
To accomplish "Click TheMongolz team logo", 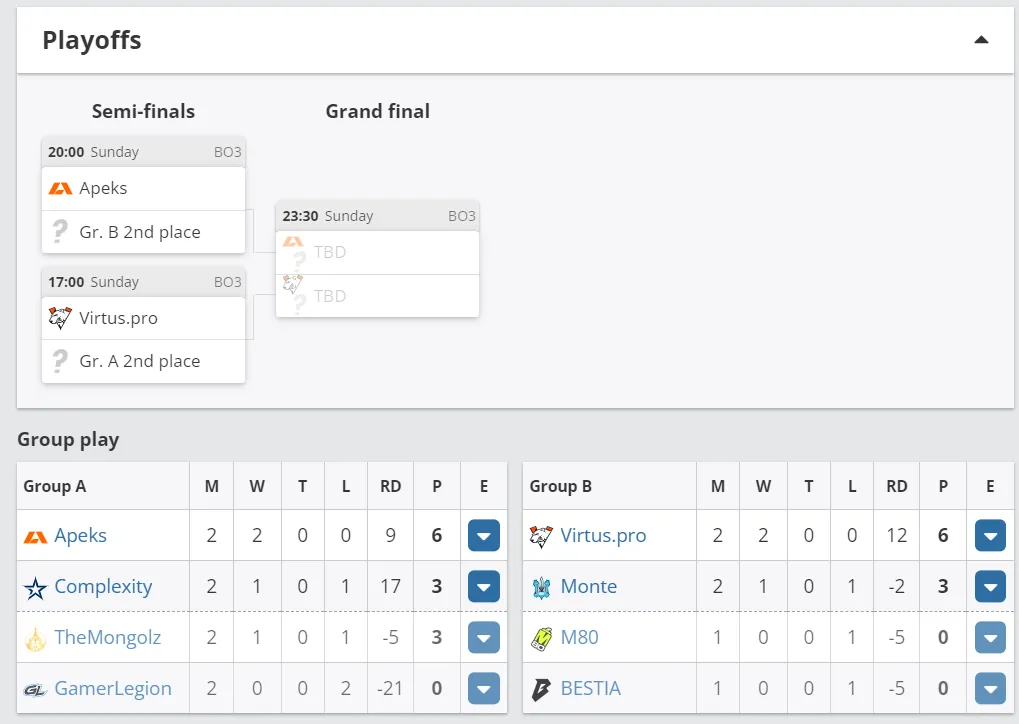I will click(35, 638).
